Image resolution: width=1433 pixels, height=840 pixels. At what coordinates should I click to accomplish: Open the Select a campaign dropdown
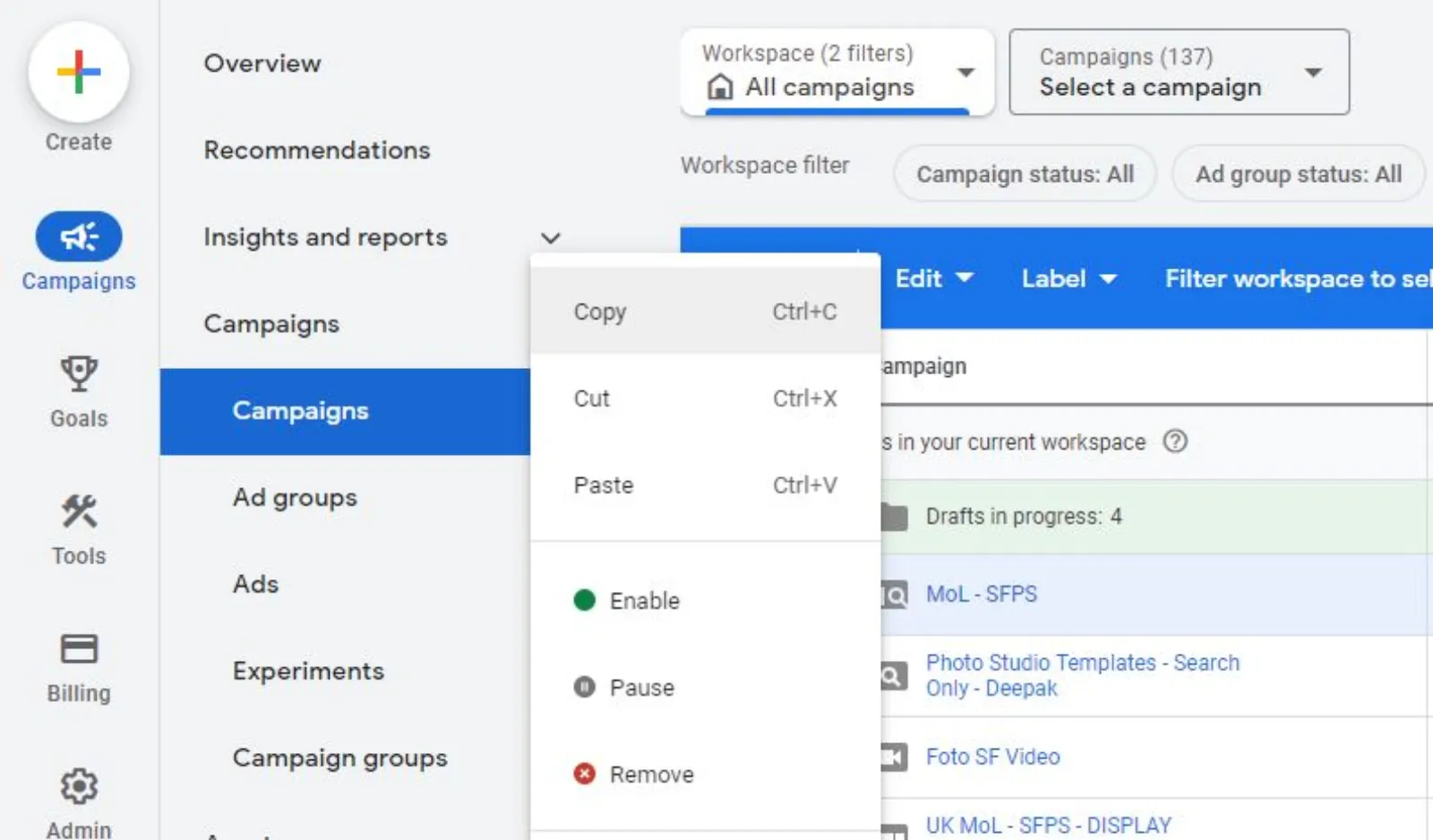[x=1180, y=72]
